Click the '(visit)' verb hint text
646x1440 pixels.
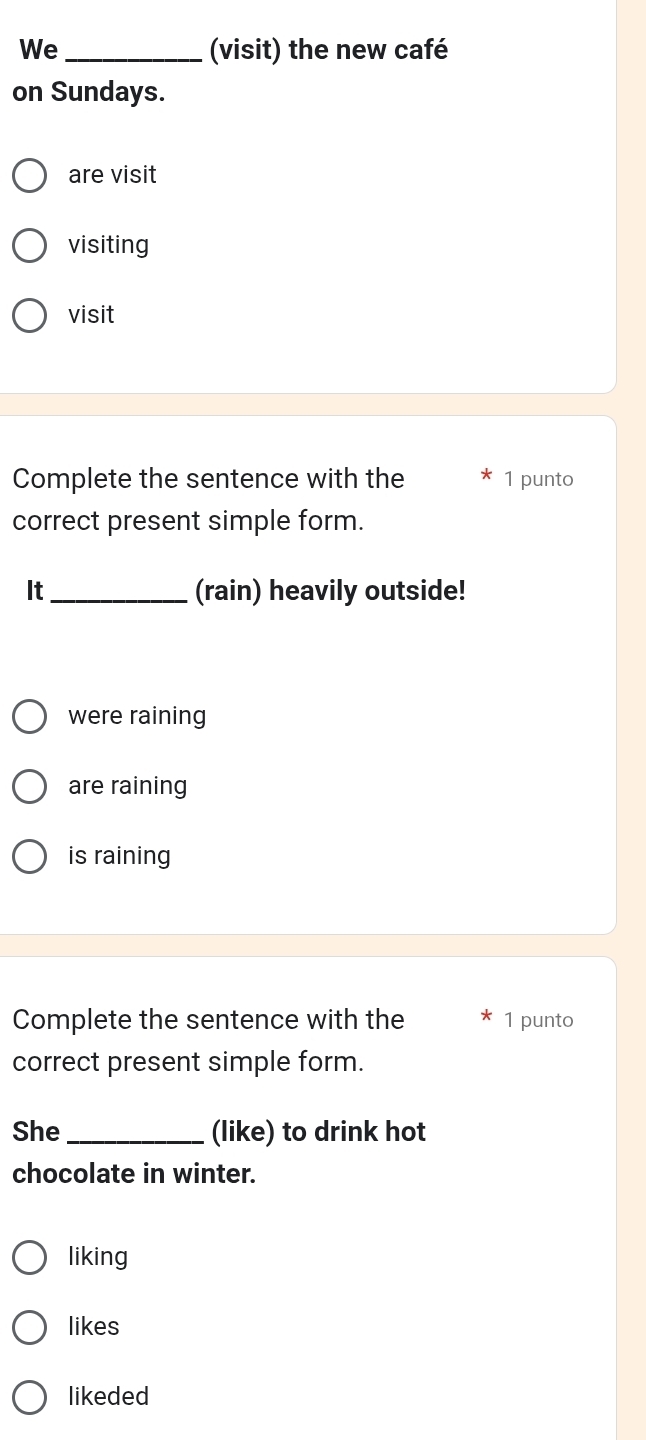245,49
